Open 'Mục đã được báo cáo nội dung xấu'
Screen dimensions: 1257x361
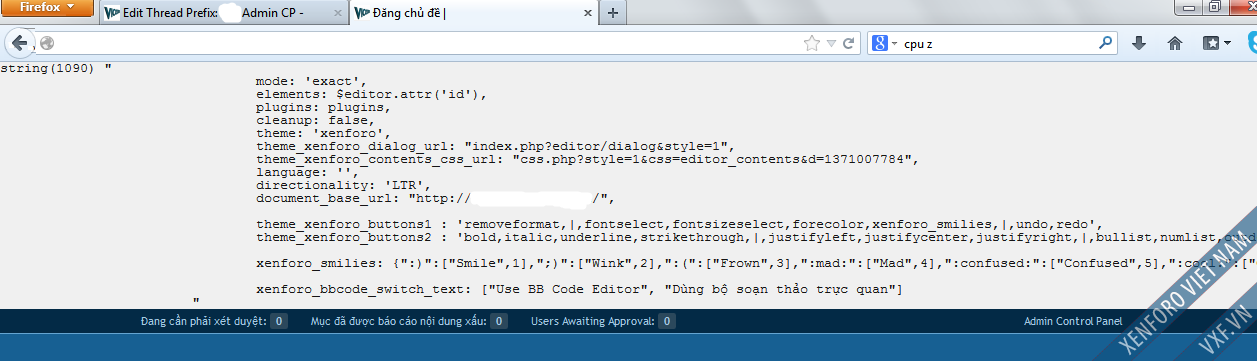408,322
